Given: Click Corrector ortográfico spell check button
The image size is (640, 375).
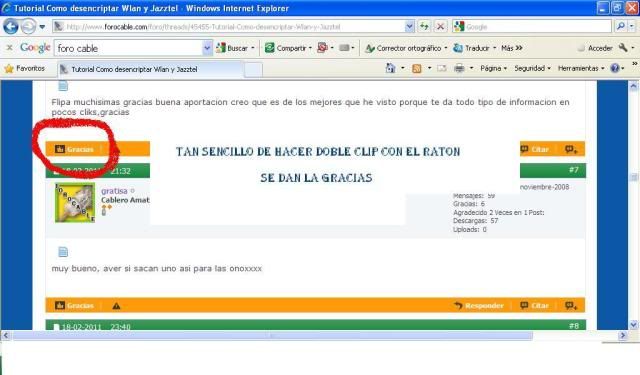Looking at the screenshot, I should pyautogui.click(x=404, y=48).
